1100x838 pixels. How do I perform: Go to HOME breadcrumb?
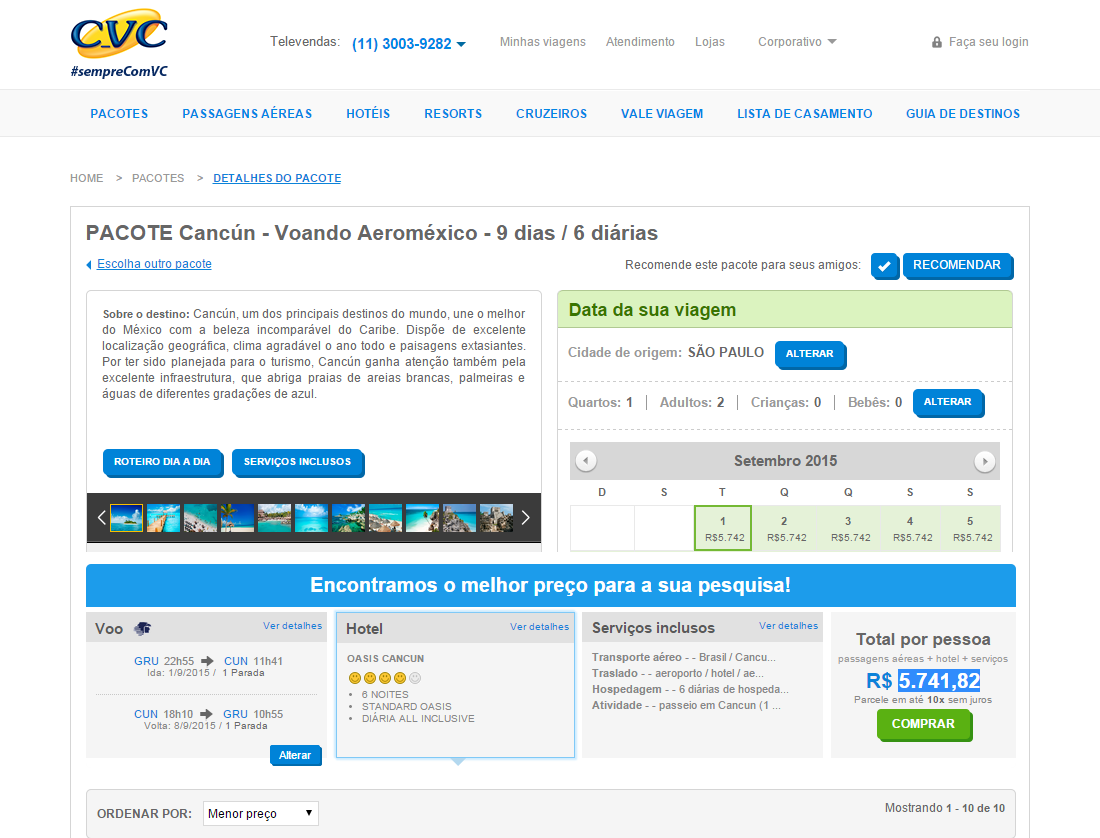(86, 178)
